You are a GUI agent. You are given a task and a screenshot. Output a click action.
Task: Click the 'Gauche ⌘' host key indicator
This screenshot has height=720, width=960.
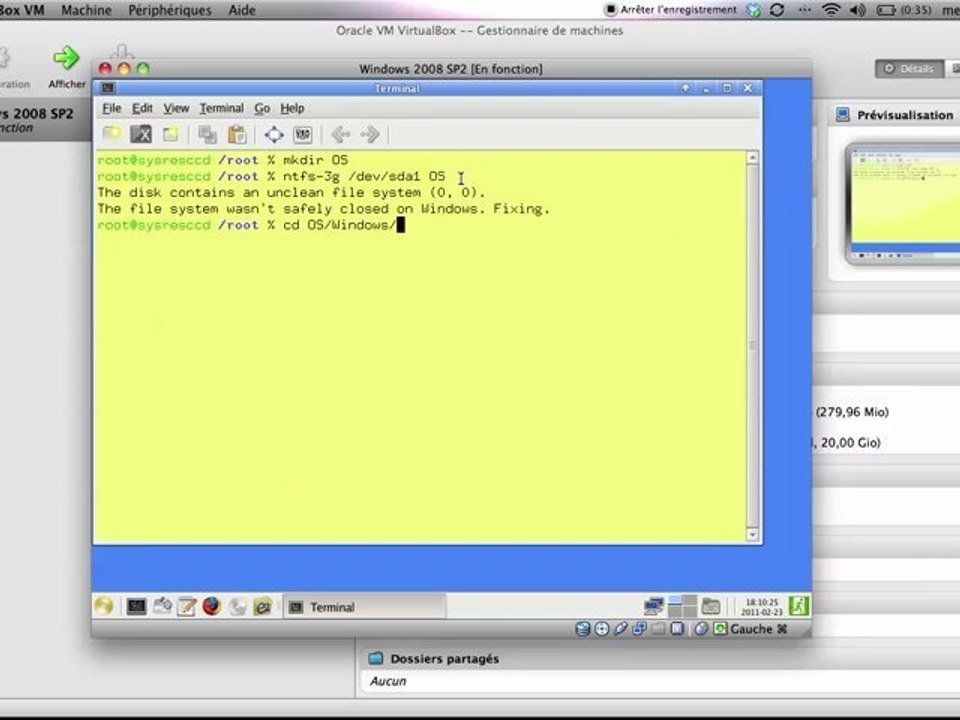tap(758, 629)
